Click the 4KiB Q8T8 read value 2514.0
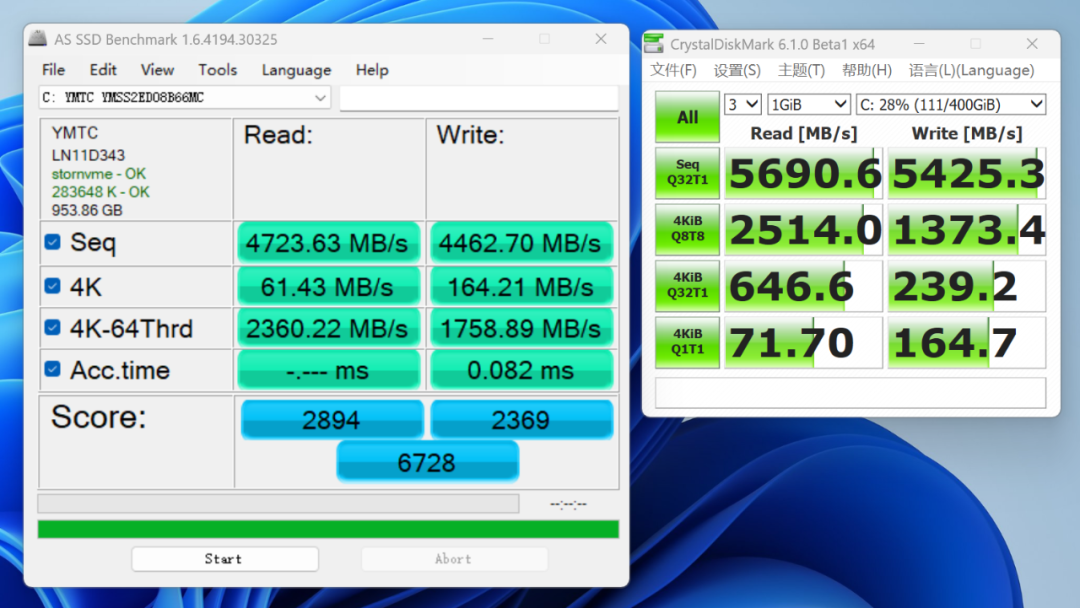1080x608 pixels. [803, 229]
